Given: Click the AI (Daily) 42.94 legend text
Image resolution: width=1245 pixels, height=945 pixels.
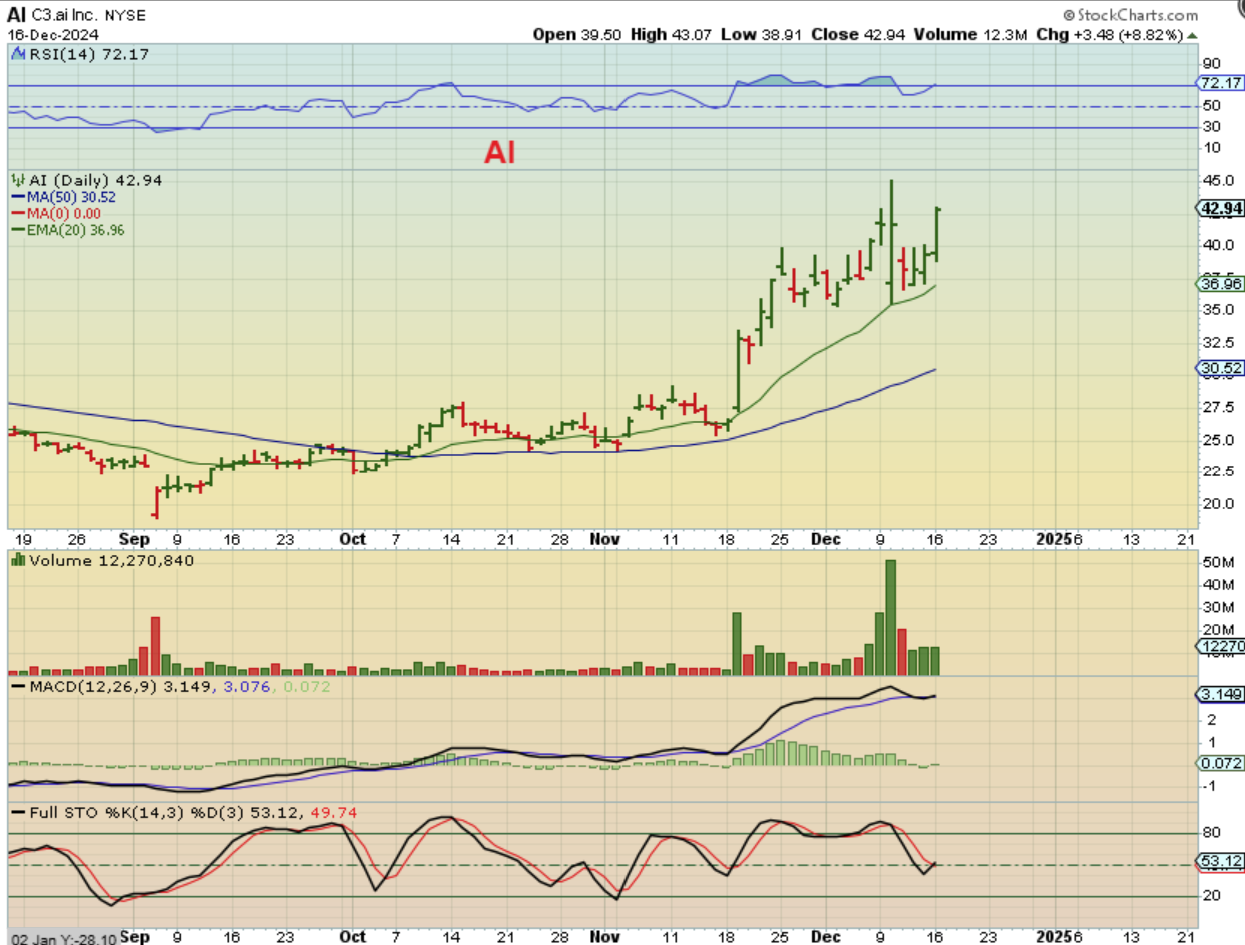Looking at the screenshot, I should pos(95,180).
